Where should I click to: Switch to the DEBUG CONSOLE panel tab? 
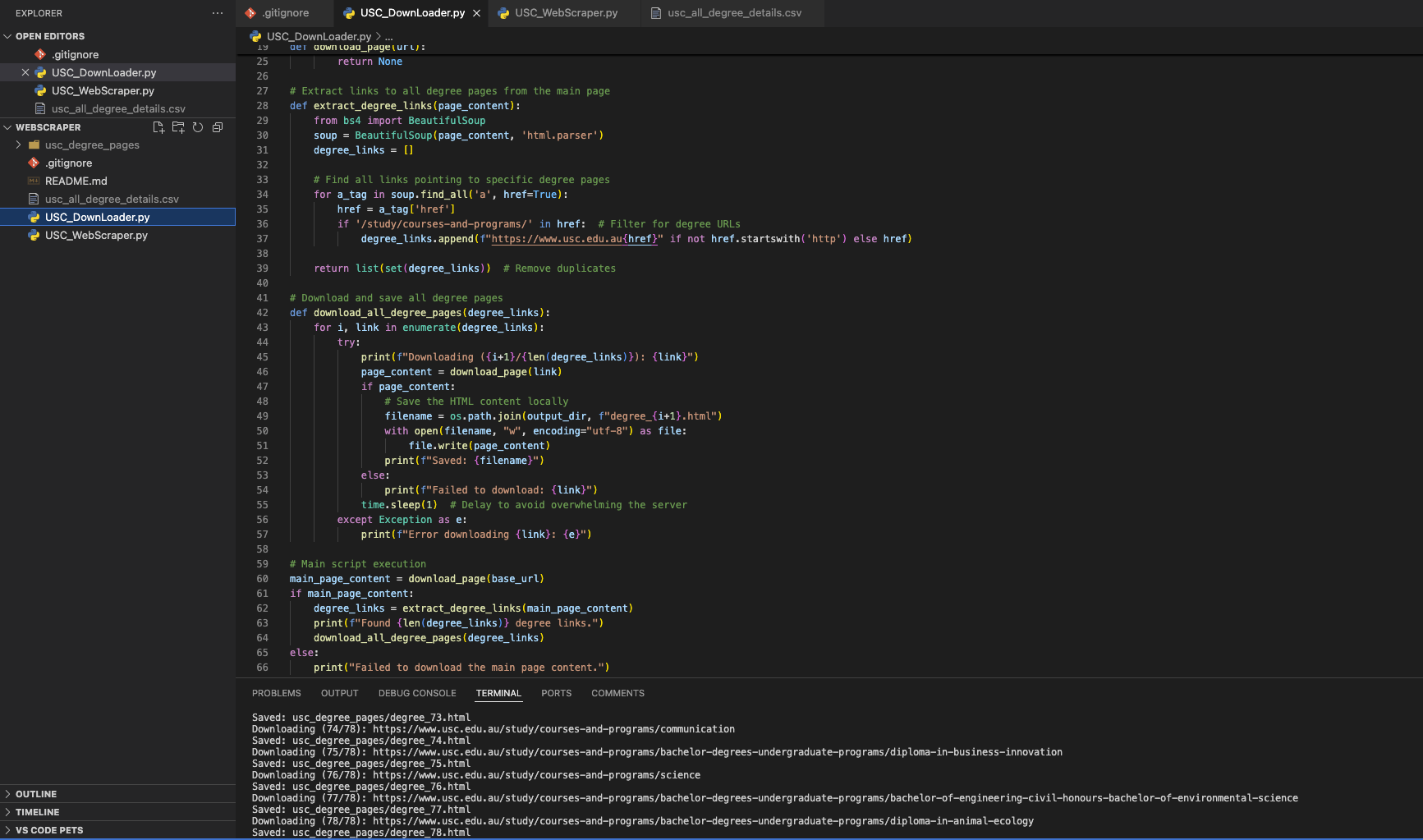[417, 693]
